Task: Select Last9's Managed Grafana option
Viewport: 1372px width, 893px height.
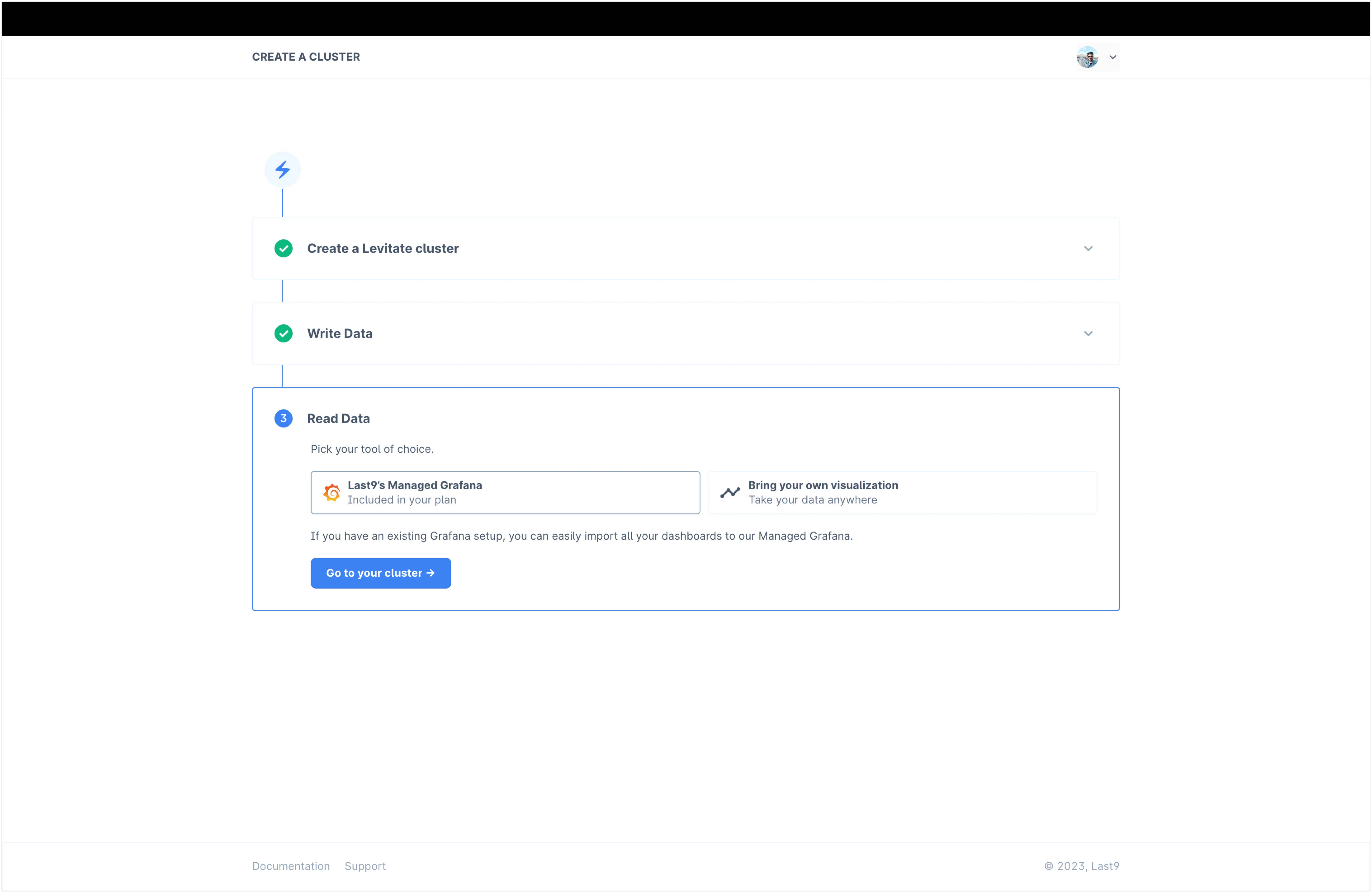Action: point(505,493)
